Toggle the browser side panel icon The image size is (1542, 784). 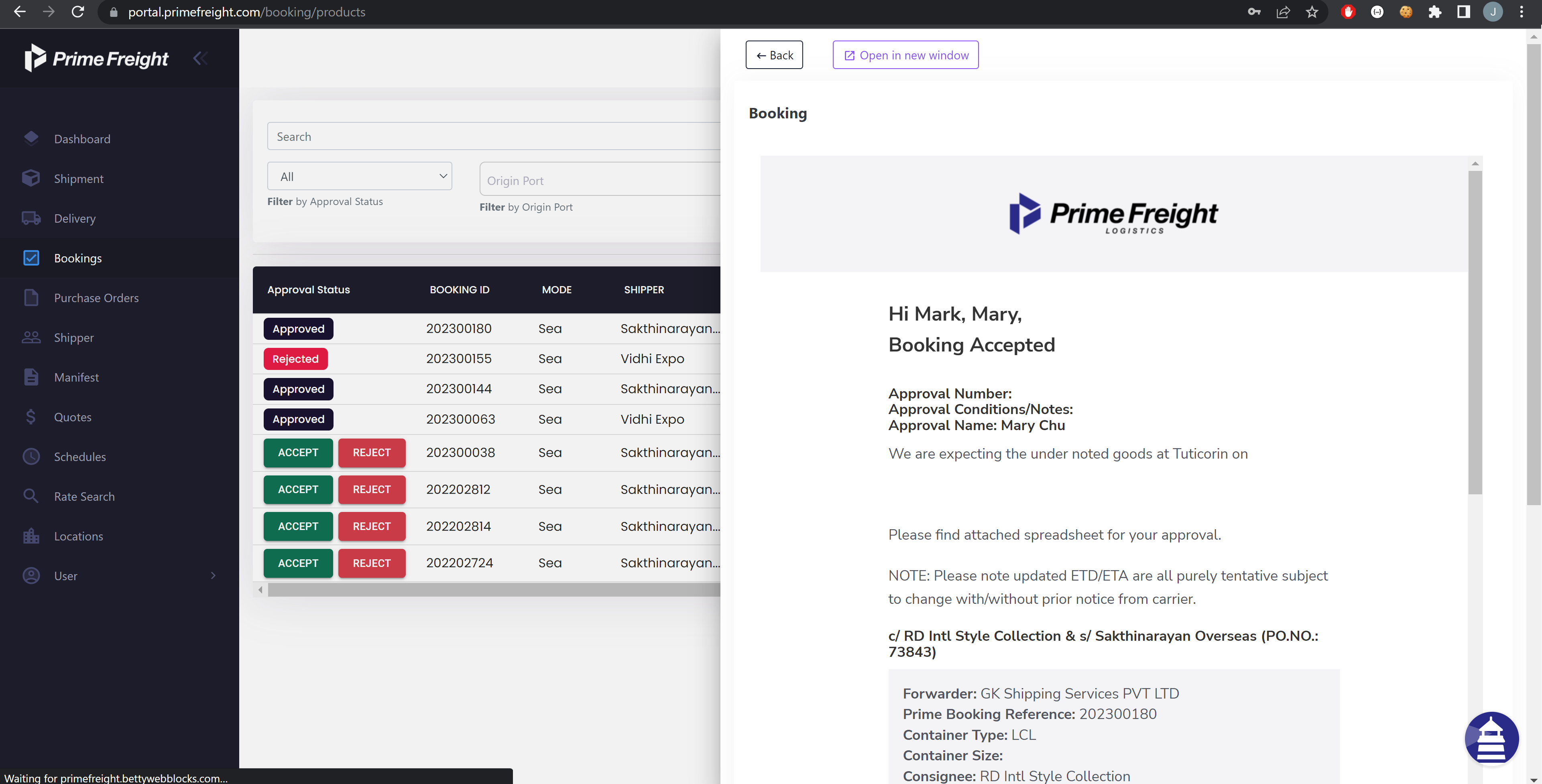(x=1464, y=12)
